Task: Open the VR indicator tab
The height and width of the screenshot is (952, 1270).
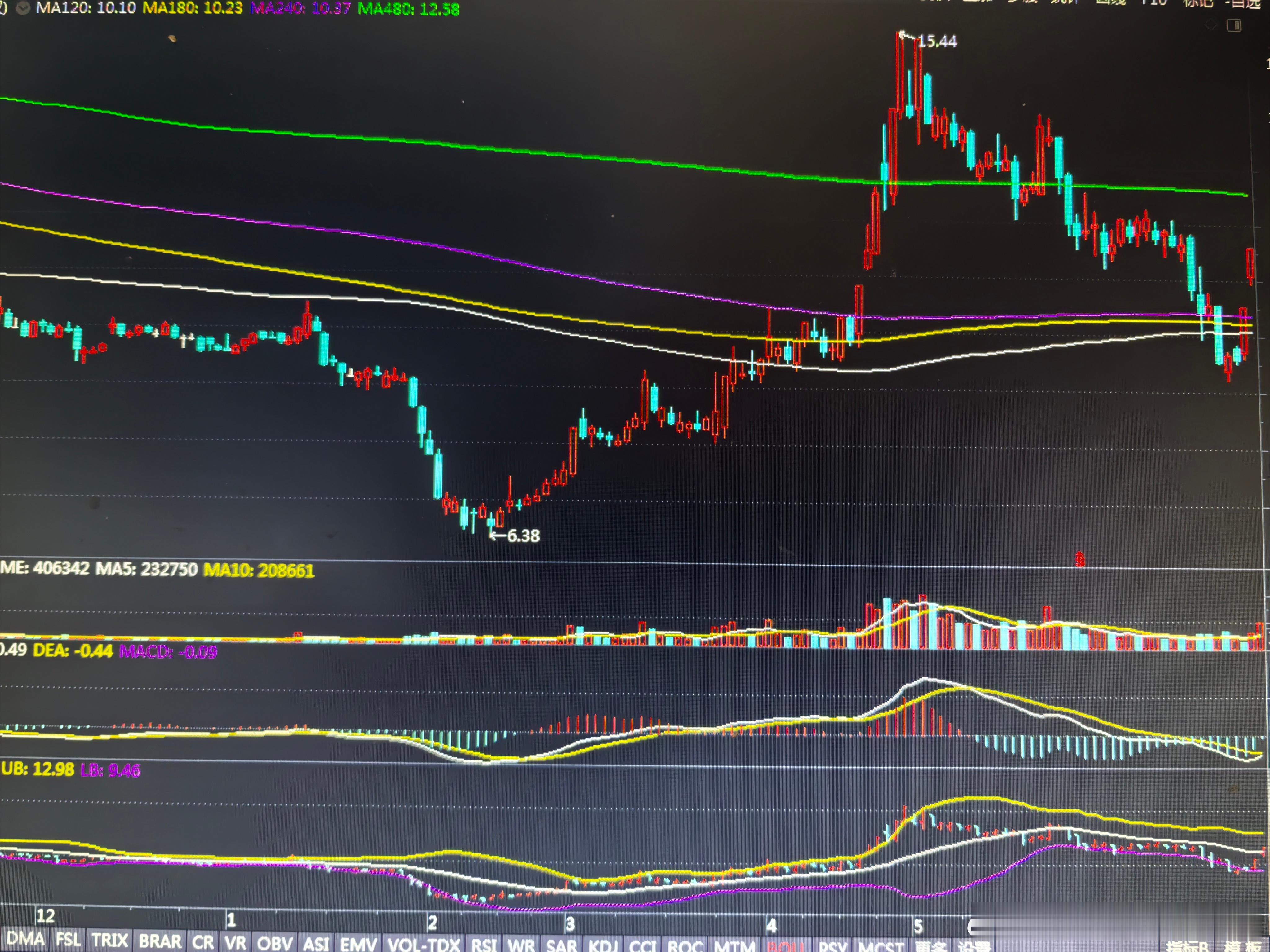Action: tap(235, 942)
